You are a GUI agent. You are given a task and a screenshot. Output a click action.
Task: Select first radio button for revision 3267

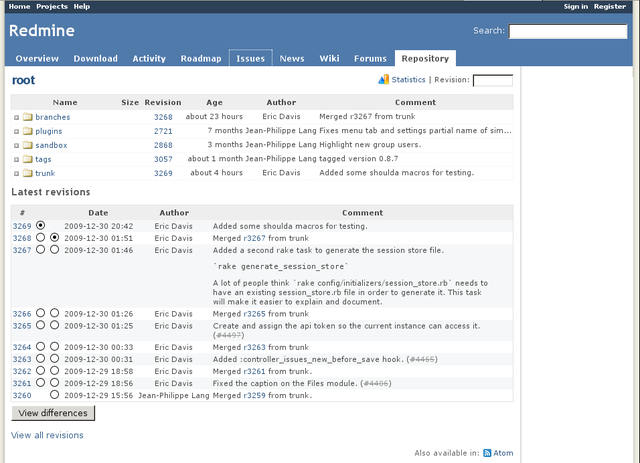[x=40, y=249]
